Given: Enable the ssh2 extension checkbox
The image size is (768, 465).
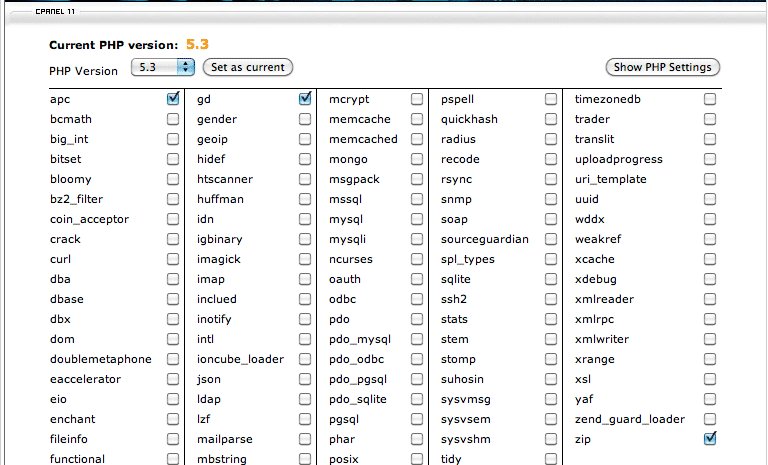Looking at the screenshot, I should 551,299.
